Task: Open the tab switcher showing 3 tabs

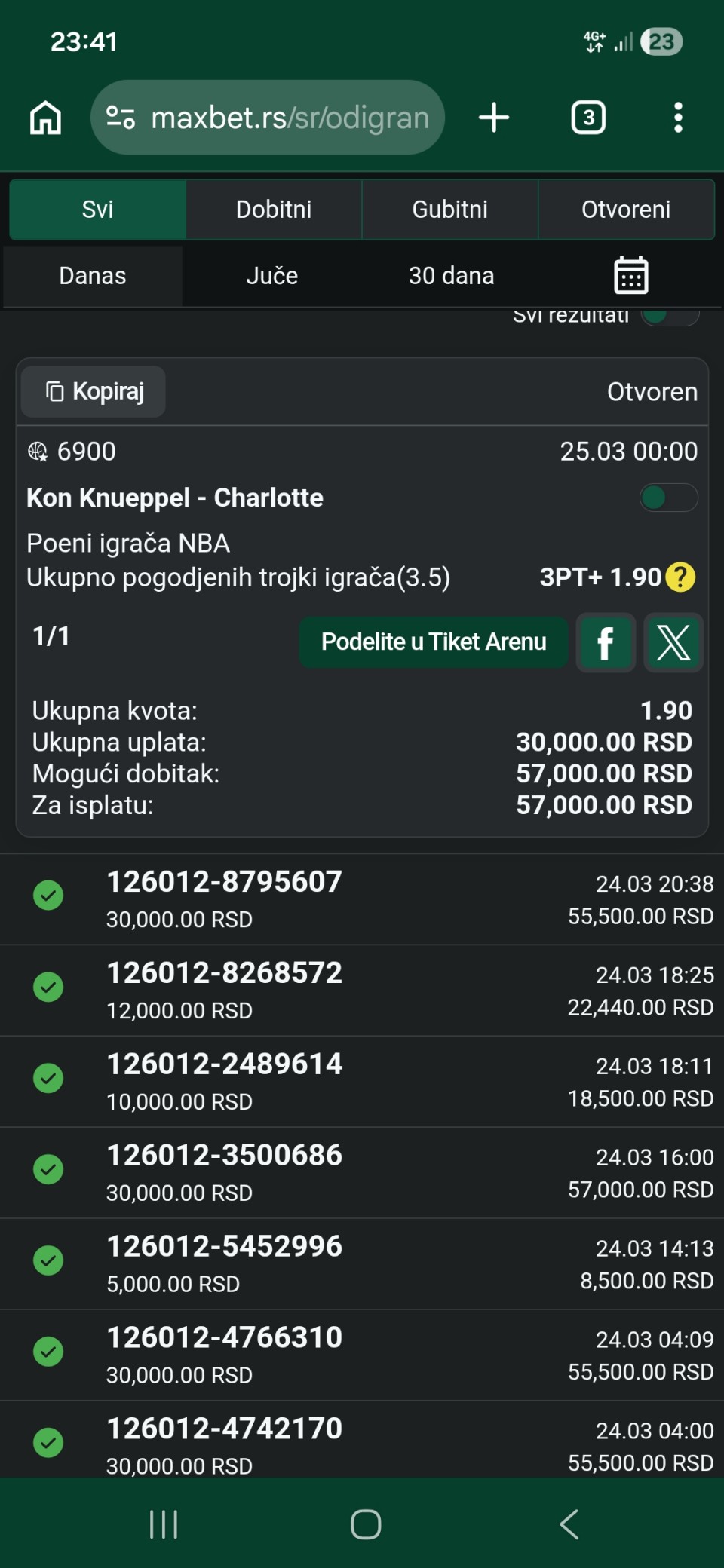Action: [x=588, y=118]
